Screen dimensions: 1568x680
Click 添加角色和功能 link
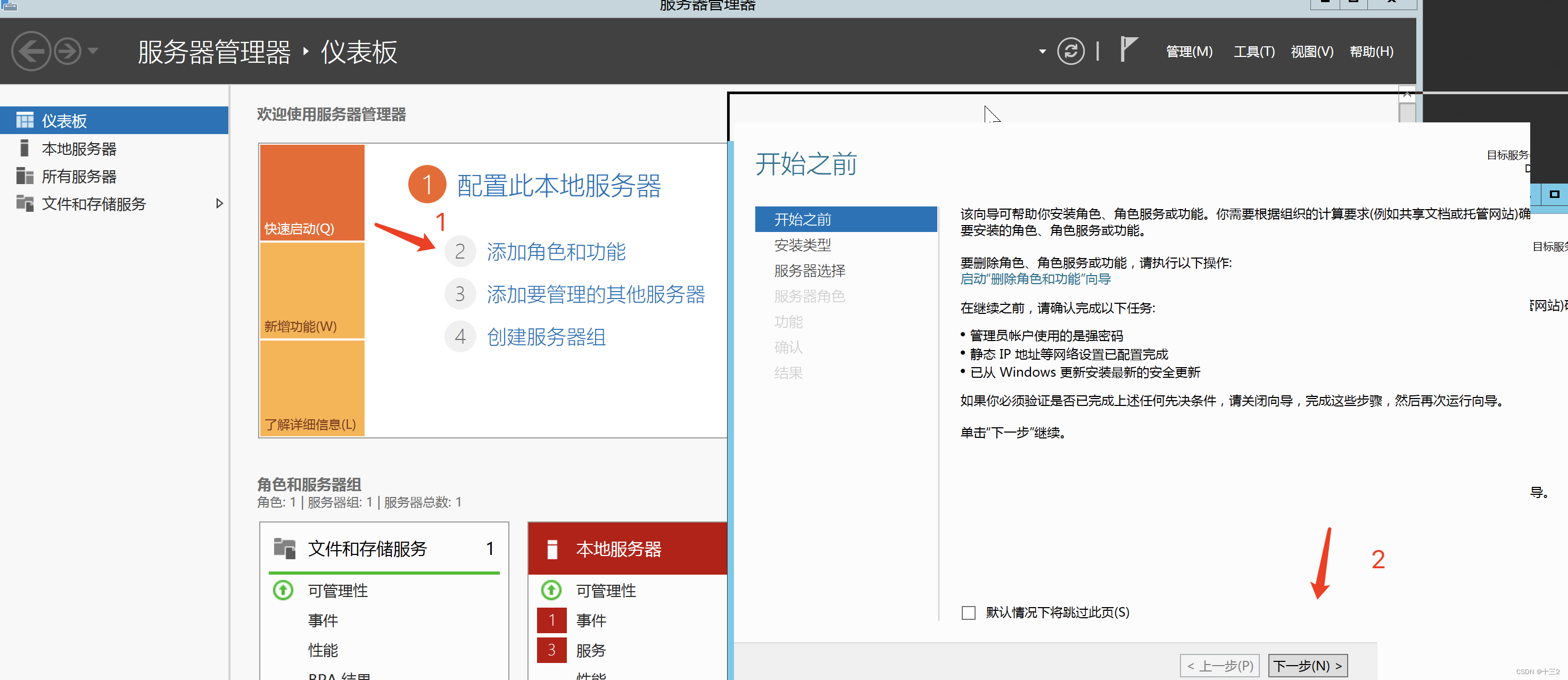click(556, 252)
